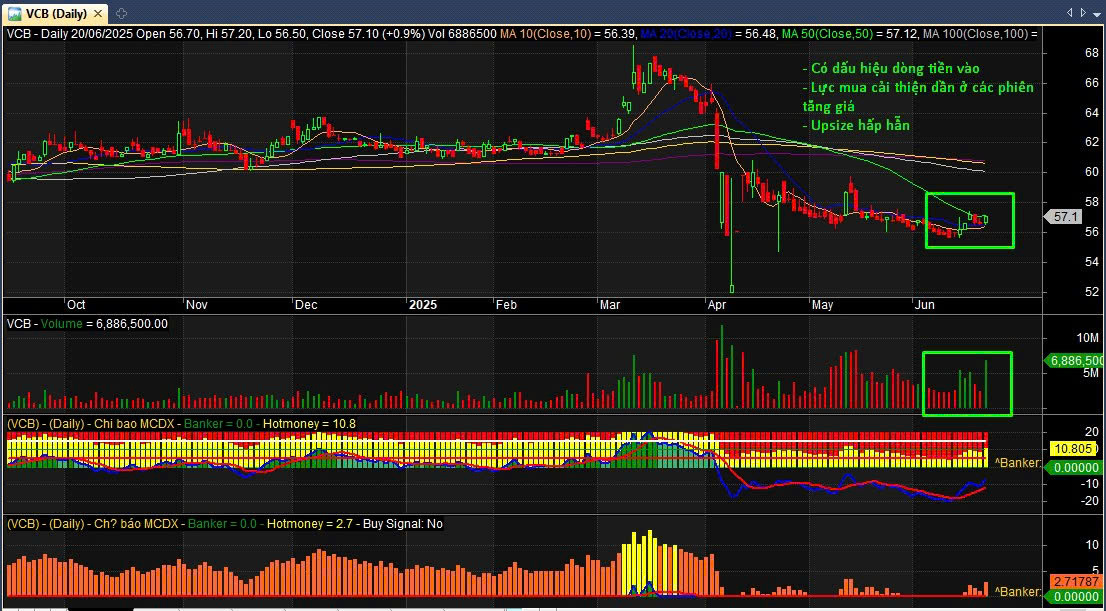Click the MA 10(Close,10) = 56.39 label
The image size is (1106, 611).
pos(567,34)
